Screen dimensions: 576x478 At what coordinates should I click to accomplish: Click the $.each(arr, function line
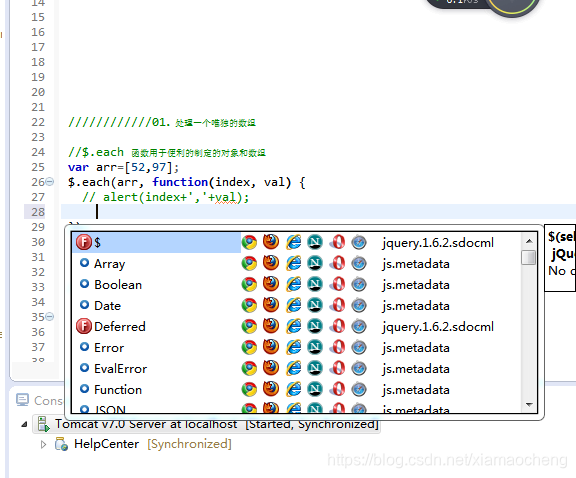pyautogui.click(x=187, y=182)
